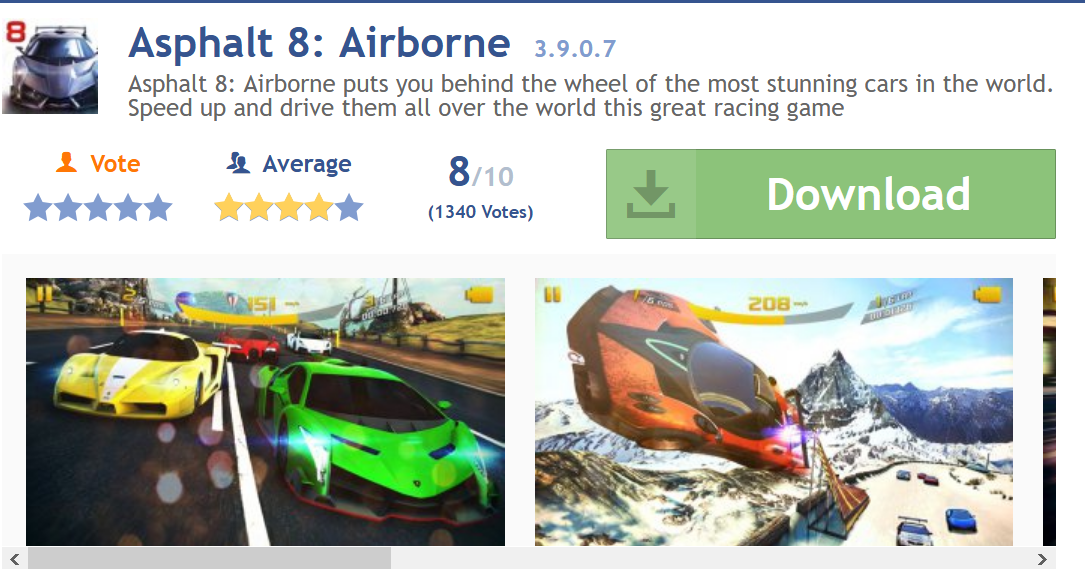Click the partially visible third screenshot

click(x=1049, y=412)
